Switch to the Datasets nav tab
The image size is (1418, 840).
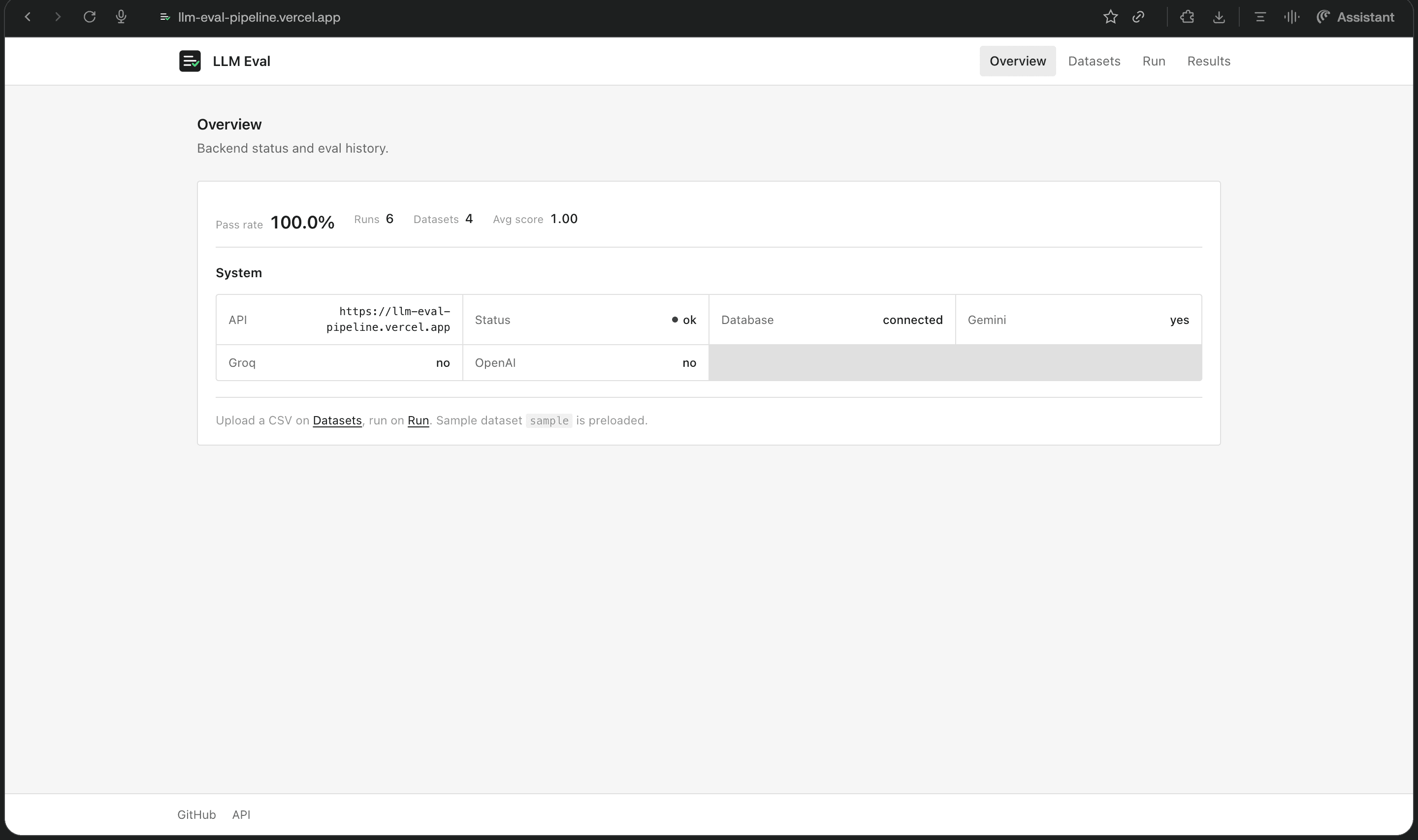1094,61
